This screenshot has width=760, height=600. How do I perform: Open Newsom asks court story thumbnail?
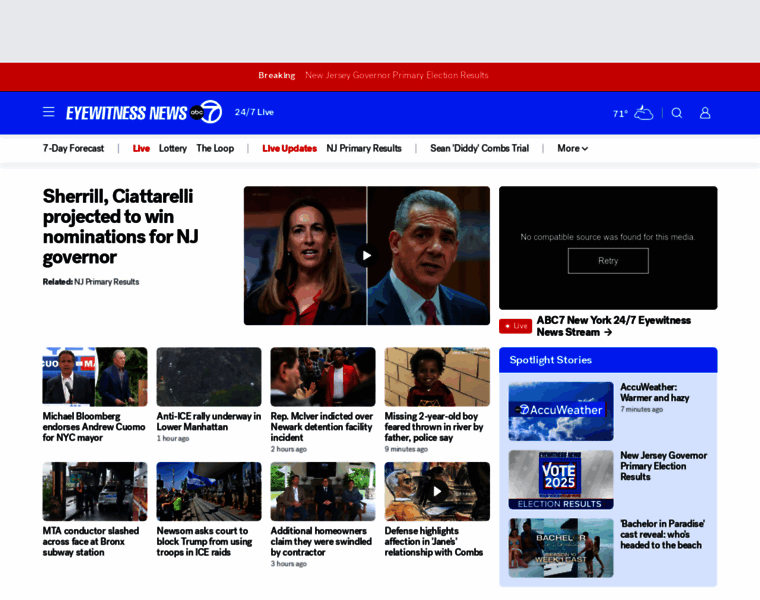(x=209, y=491)
